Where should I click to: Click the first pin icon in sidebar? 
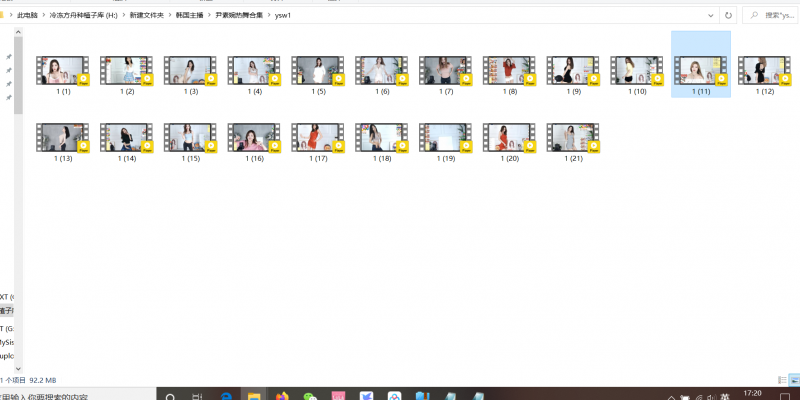coord(8,57)
